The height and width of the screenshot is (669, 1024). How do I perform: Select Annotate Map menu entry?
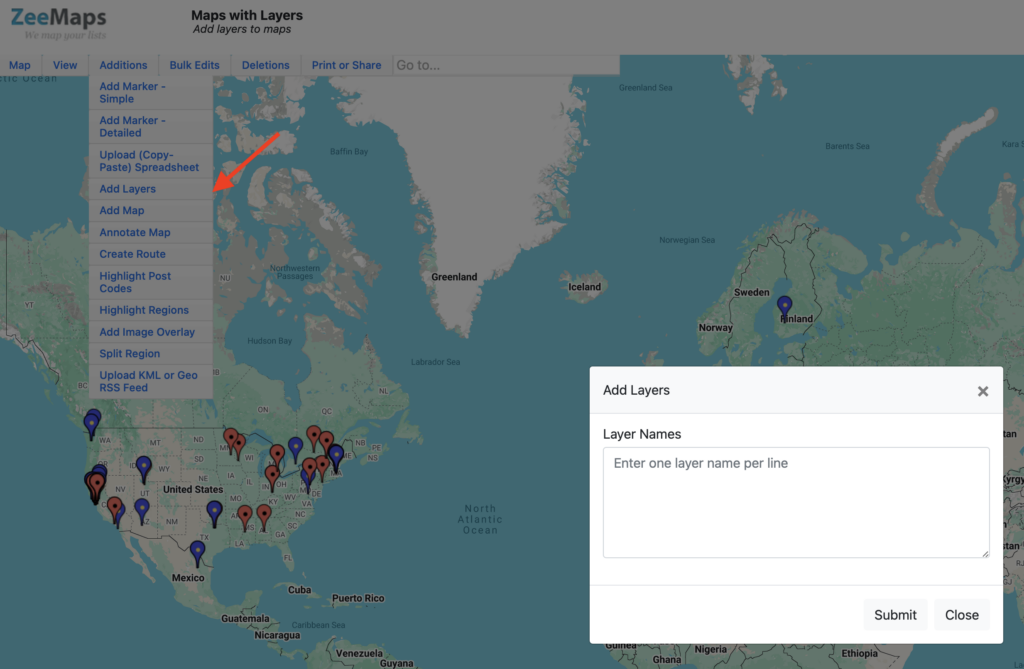coord(135,232)
